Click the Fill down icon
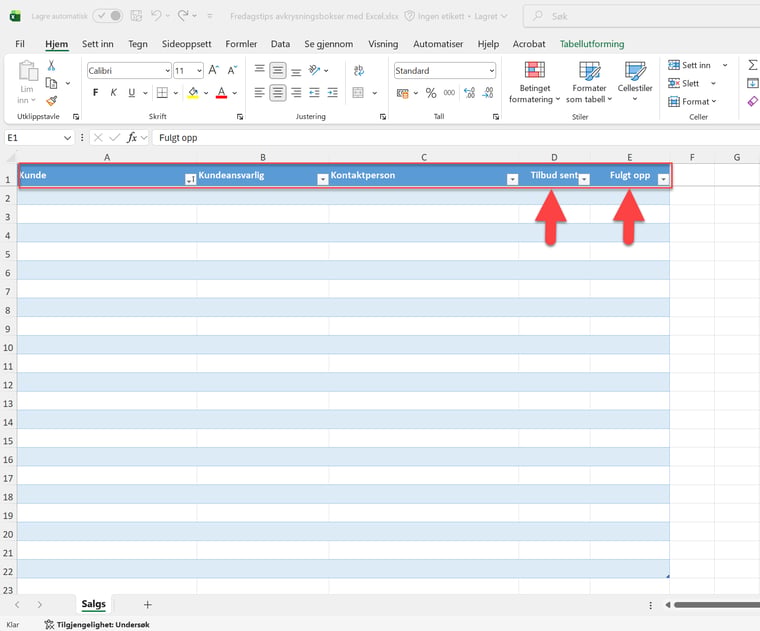 (x=753, y=83)
